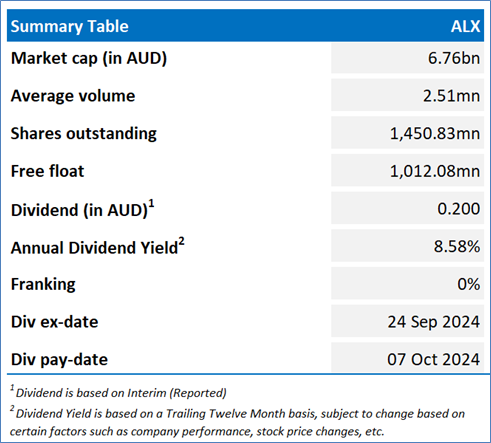Select the 6.76bn market cap value

pos(454,58)
